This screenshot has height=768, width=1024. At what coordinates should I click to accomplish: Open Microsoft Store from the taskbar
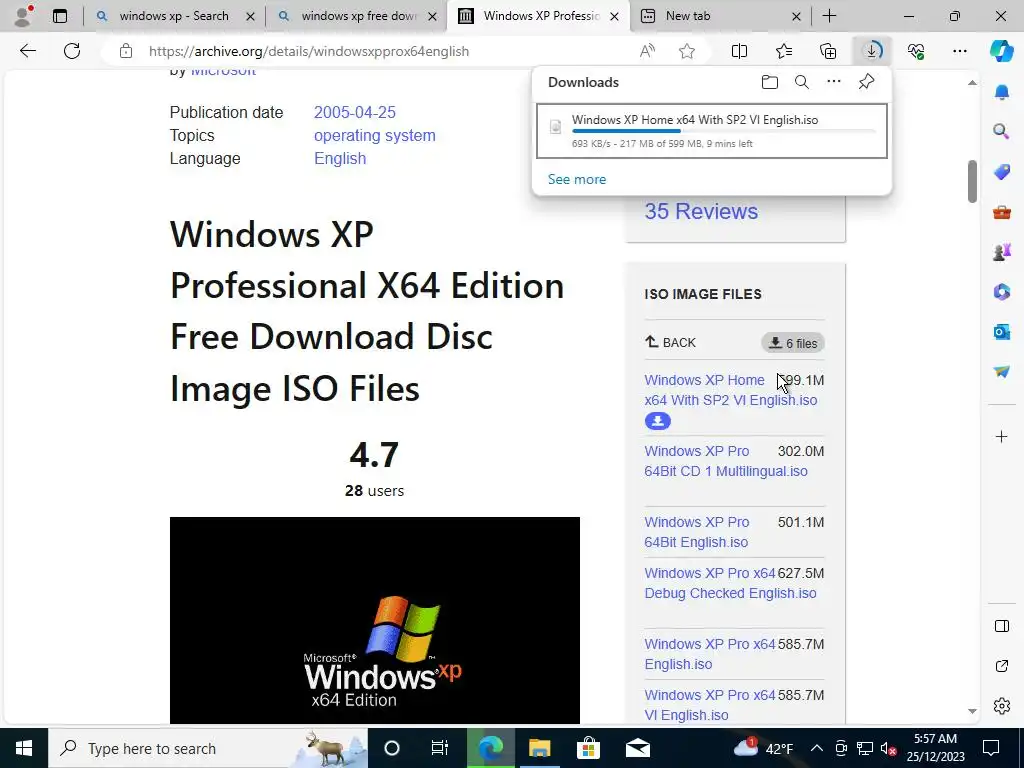(588, 748)
